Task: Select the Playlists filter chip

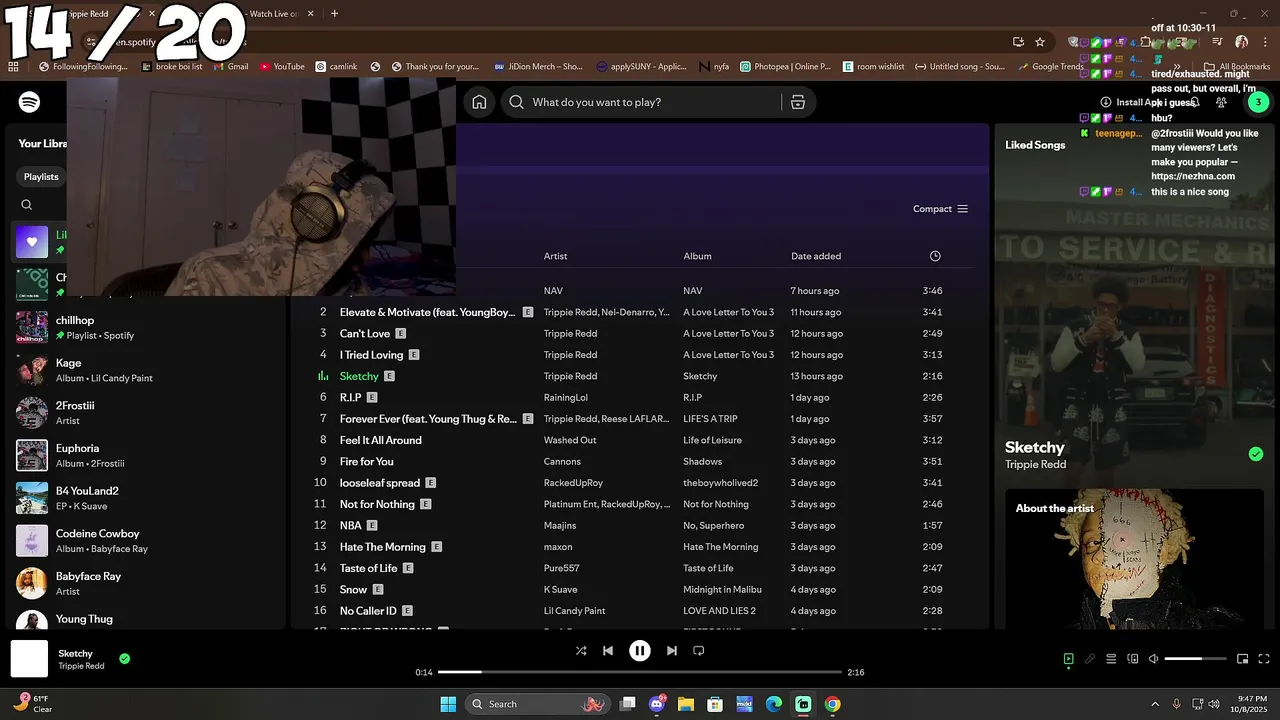Action: (x=41, y=177)
